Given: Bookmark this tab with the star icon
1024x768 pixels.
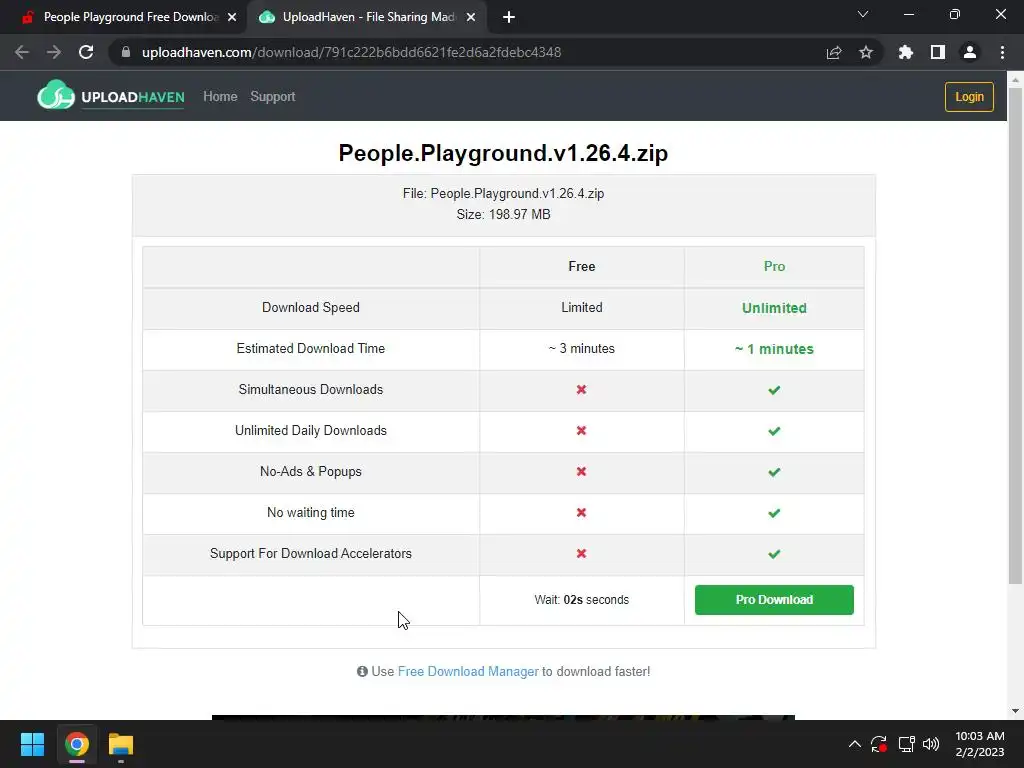Looking at the screenshot, I should 866,52.
